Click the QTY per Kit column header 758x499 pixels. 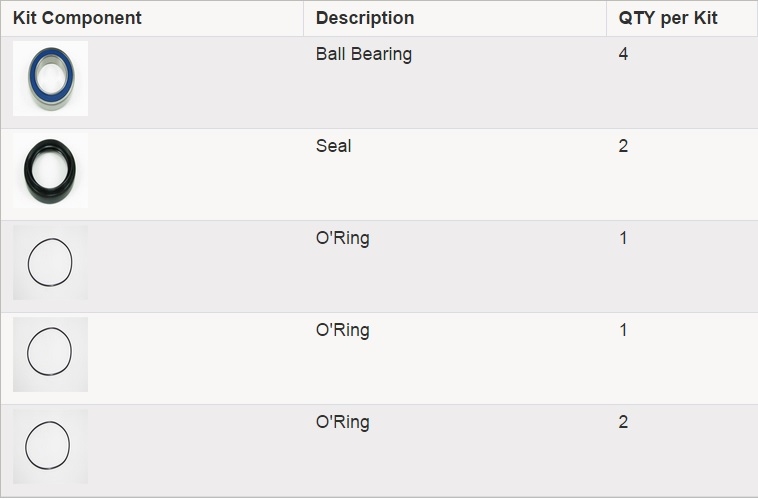[x=668, y=18]
